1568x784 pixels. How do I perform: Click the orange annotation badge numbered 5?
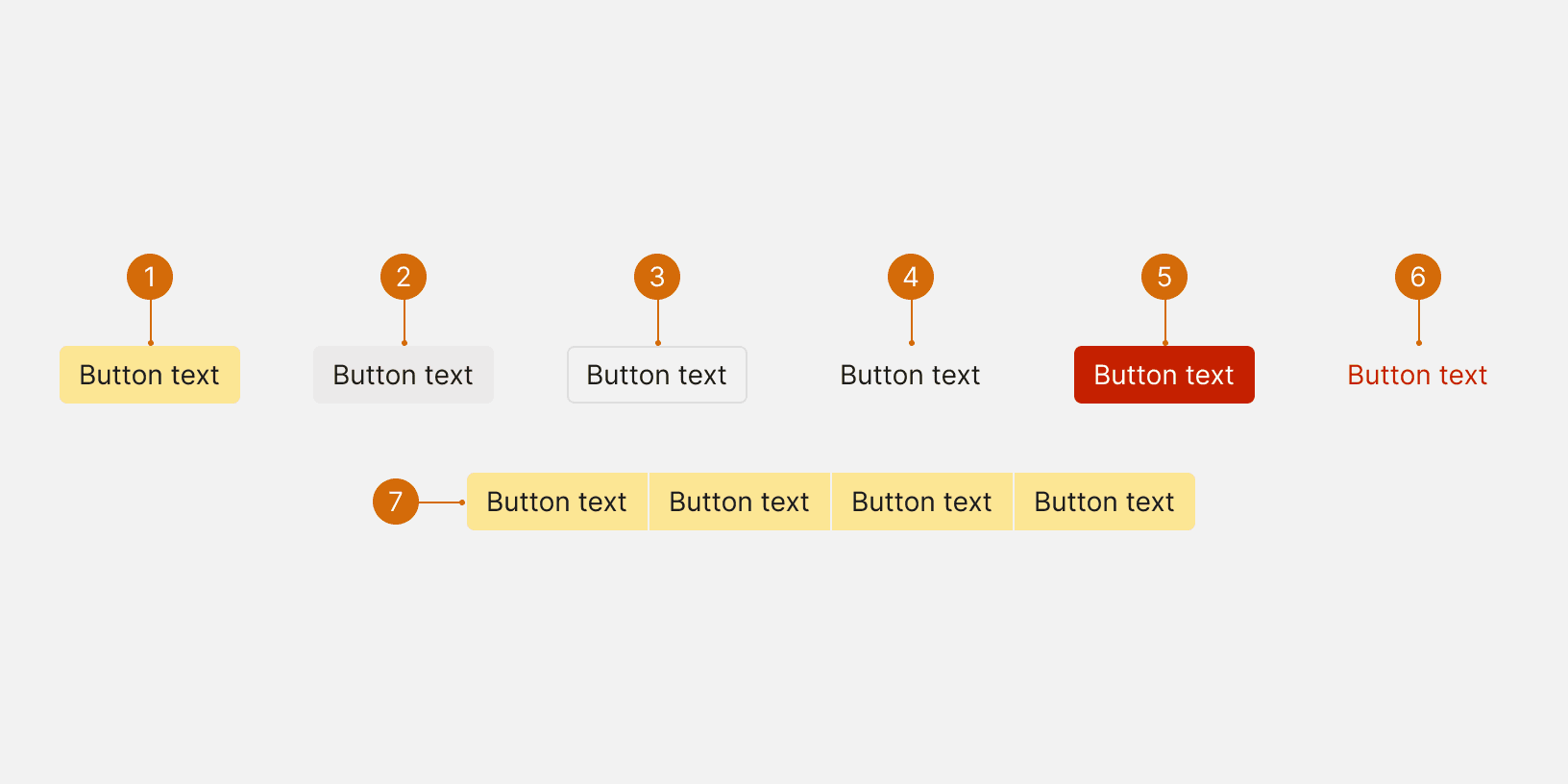1164,277
